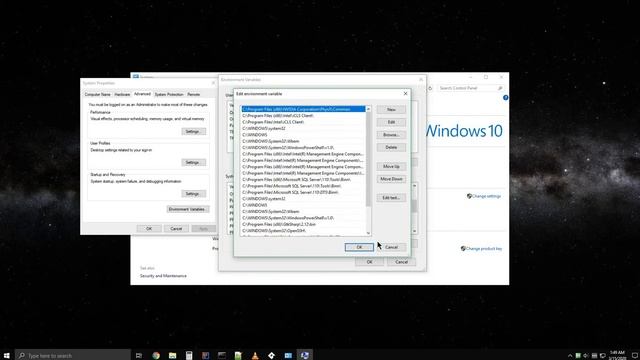
Task: Click scroll-up arrow of system variables list
Action: tap(415, 186)
